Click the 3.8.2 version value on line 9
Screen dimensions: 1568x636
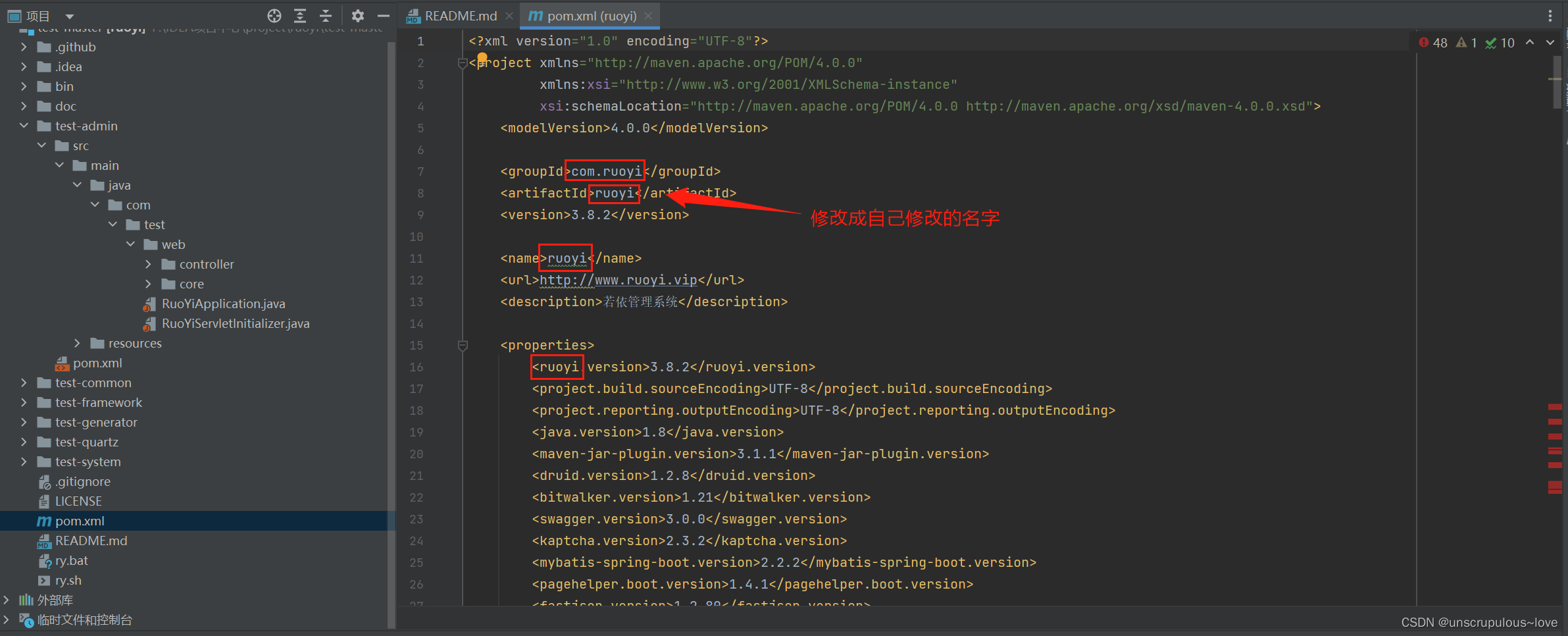tap(591, 215)
